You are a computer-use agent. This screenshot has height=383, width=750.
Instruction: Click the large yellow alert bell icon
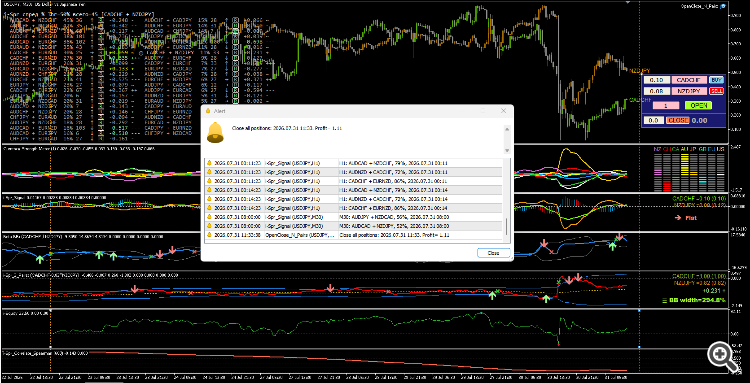point(215,132)
